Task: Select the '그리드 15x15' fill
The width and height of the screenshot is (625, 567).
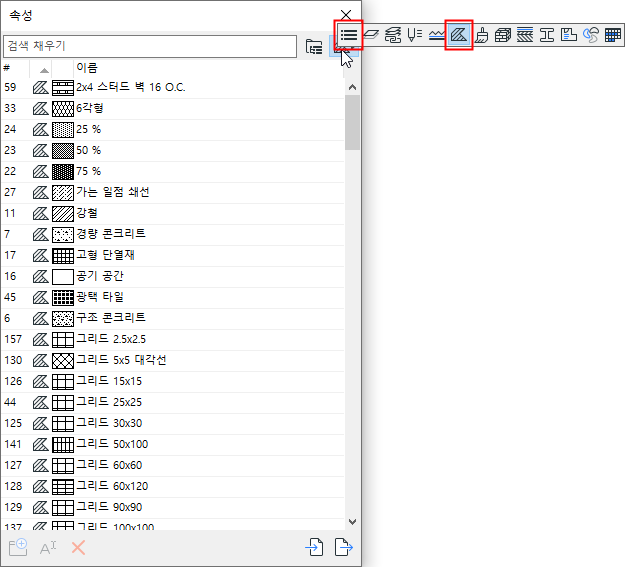Action: [173, 382]
